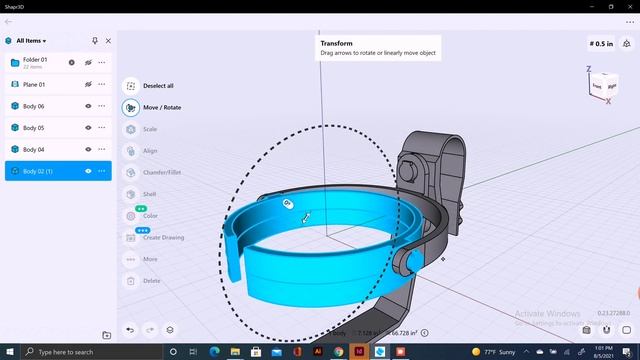The width and height of the screenshot is (640, 360).
Task: Click the bottom-right clipboard-style viewport icon
Action: click(x=587, y=330)
